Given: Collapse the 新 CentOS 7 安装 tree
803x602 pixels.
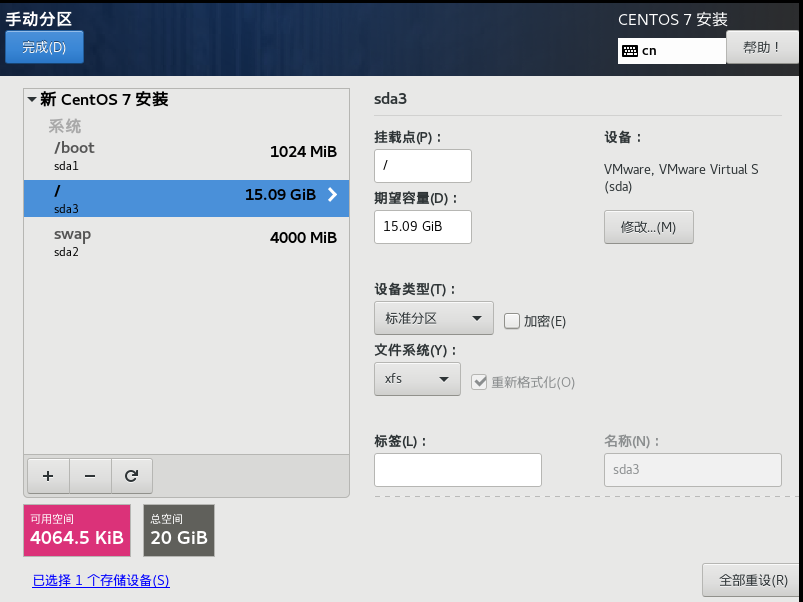Looking at the screenshot, I should coord(32,99).
